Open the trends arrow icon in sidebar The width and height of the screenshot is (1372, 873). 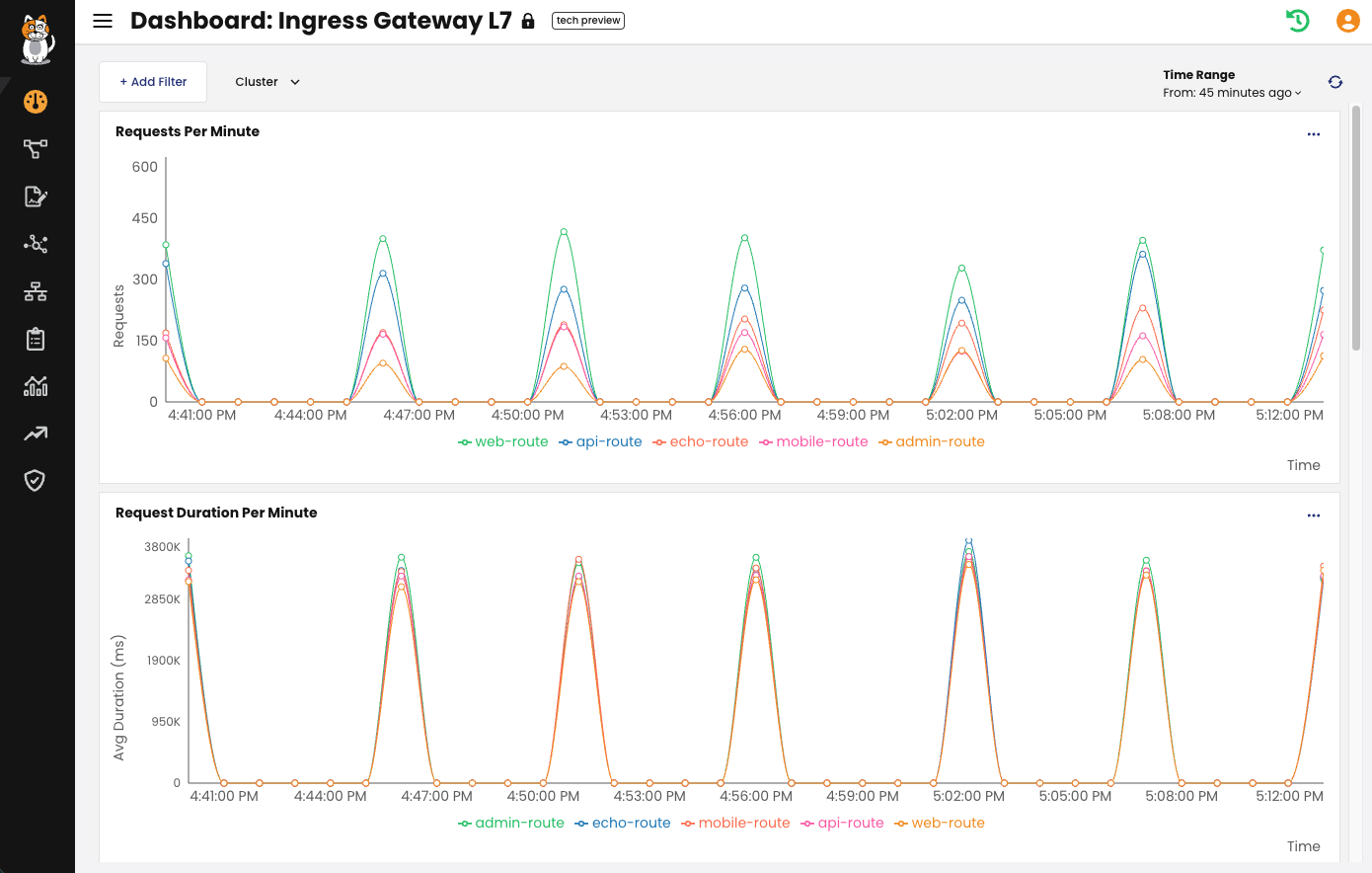[x=36, y=434]
